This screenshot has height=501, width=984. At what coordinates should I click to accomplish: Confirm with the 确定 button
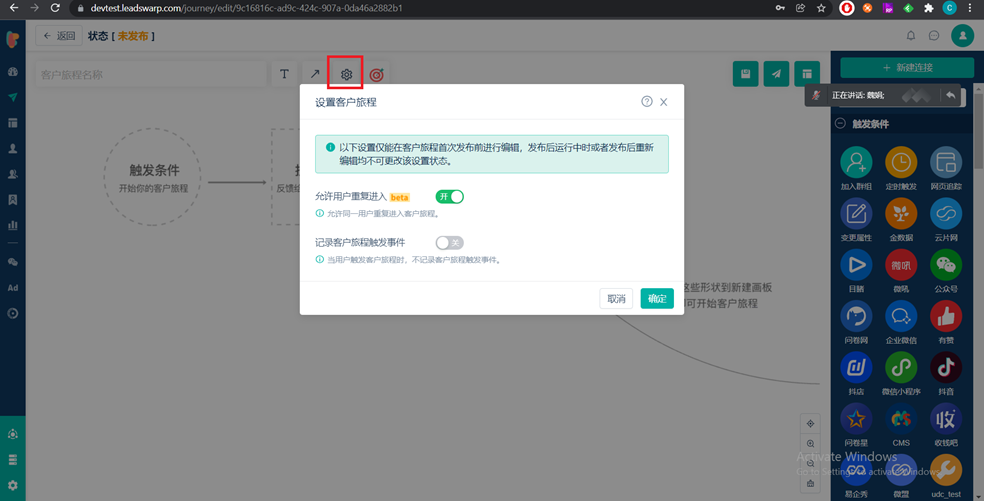657,299
